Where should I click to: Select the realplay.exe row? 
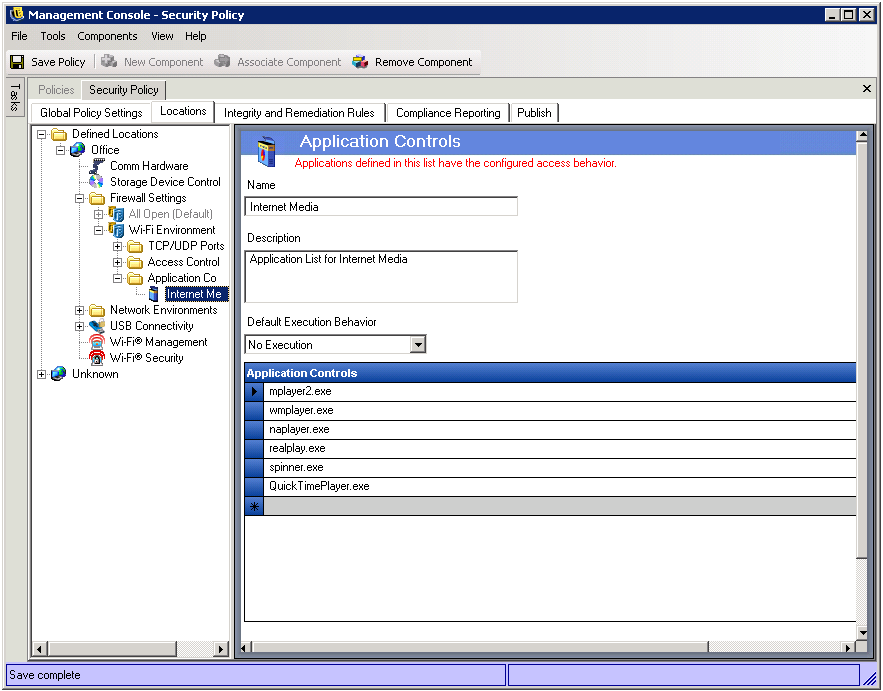coord(550,448)
